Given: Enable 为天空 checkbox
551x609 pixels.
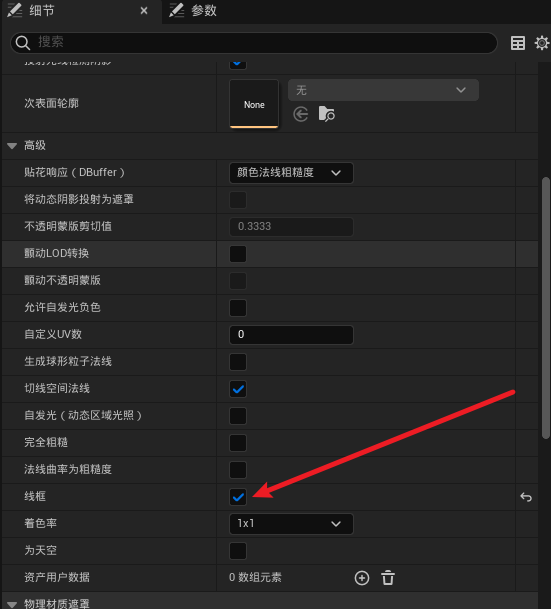Looking at the screenshot, I should [238, 551].
